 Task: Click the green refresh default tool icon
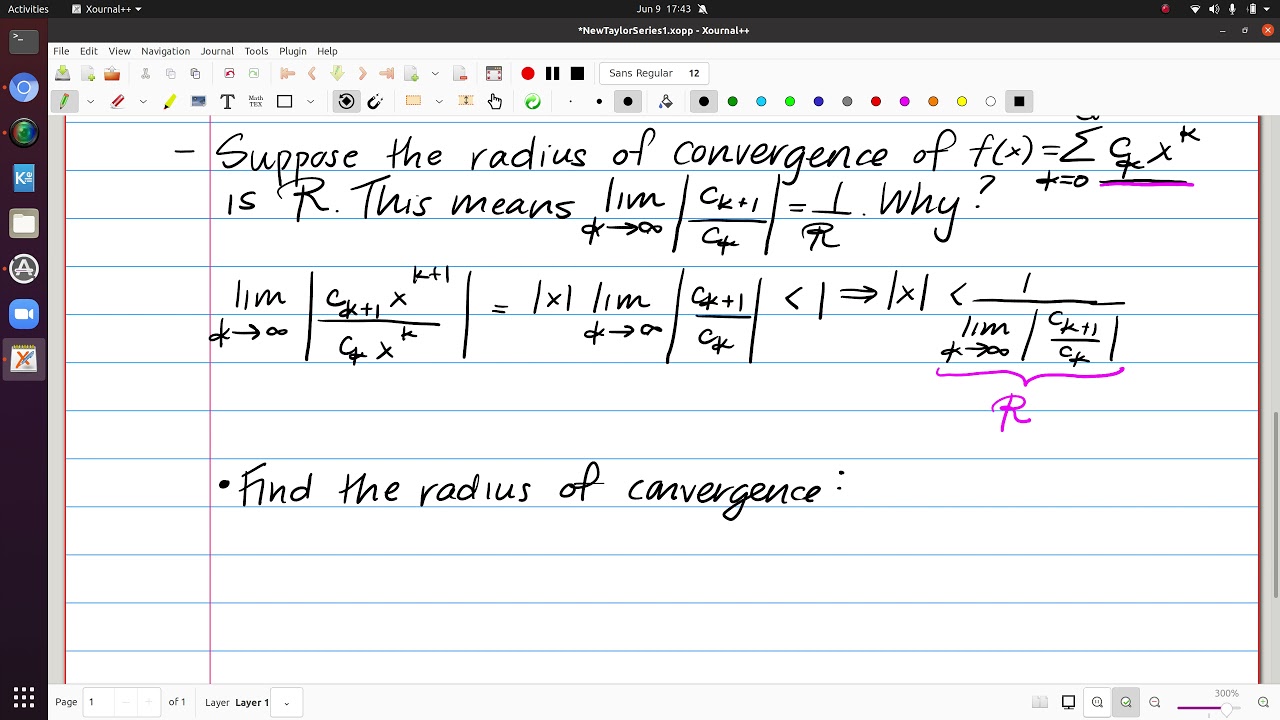[x=532, y=101]
